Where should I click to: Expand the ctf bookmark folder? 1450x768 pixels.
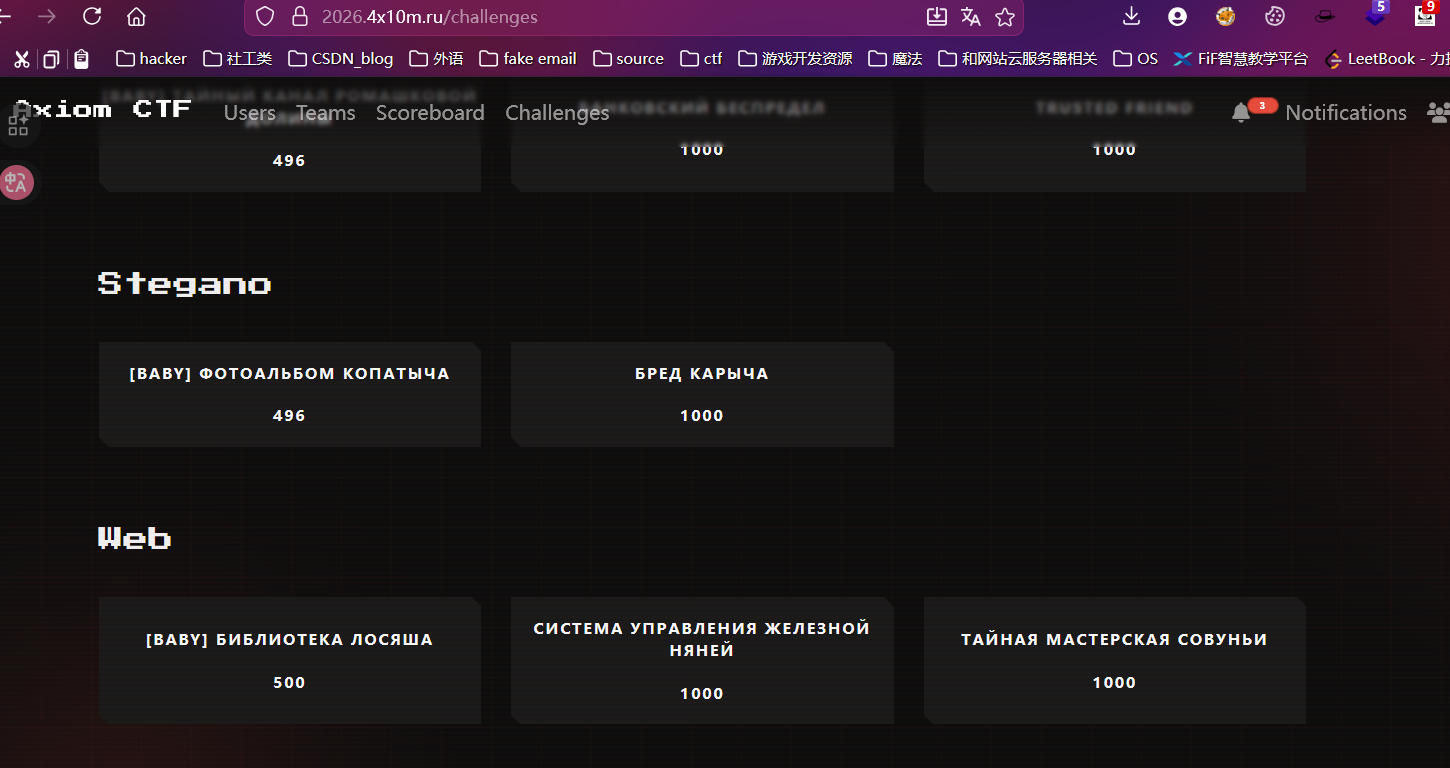(x=701, y=59)
